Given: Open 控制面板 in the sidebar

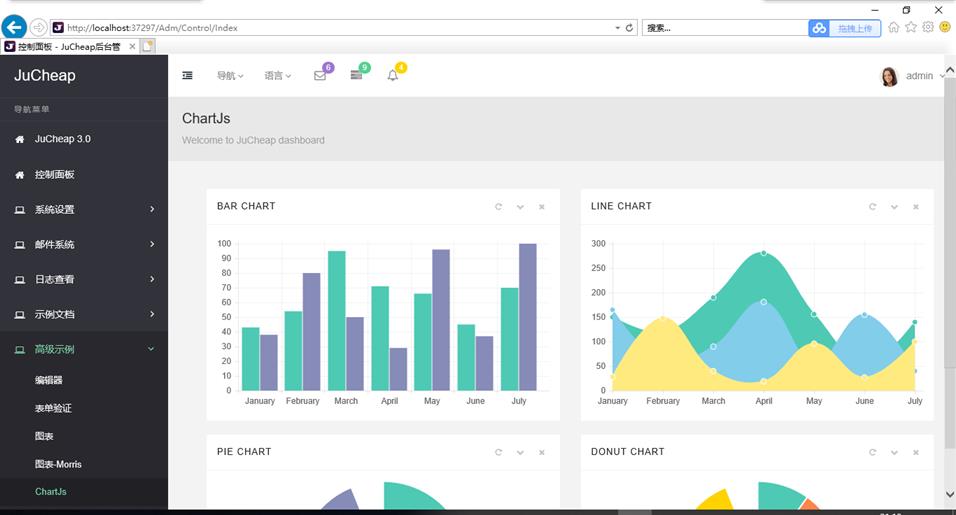Looking at the screenshot, I should pos(55,175).
